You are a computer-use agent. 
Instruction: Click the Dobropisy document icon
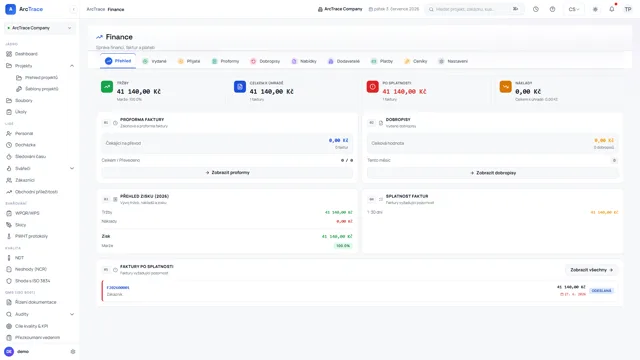point(381,122)
